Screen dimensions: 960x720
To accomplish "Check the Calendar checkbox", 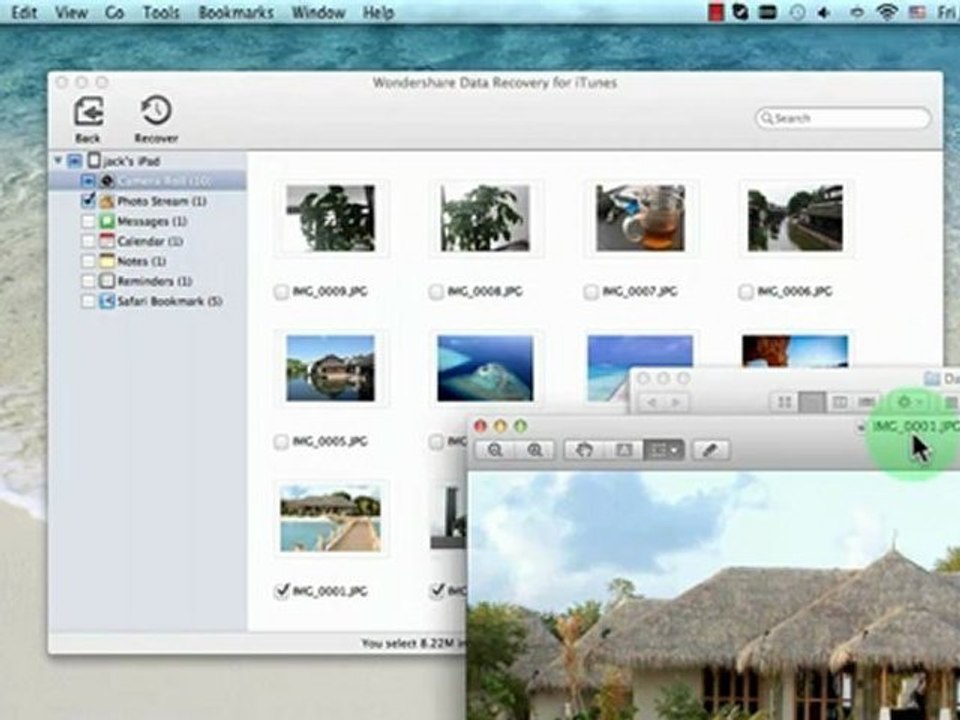I will (x=88, y=241).
